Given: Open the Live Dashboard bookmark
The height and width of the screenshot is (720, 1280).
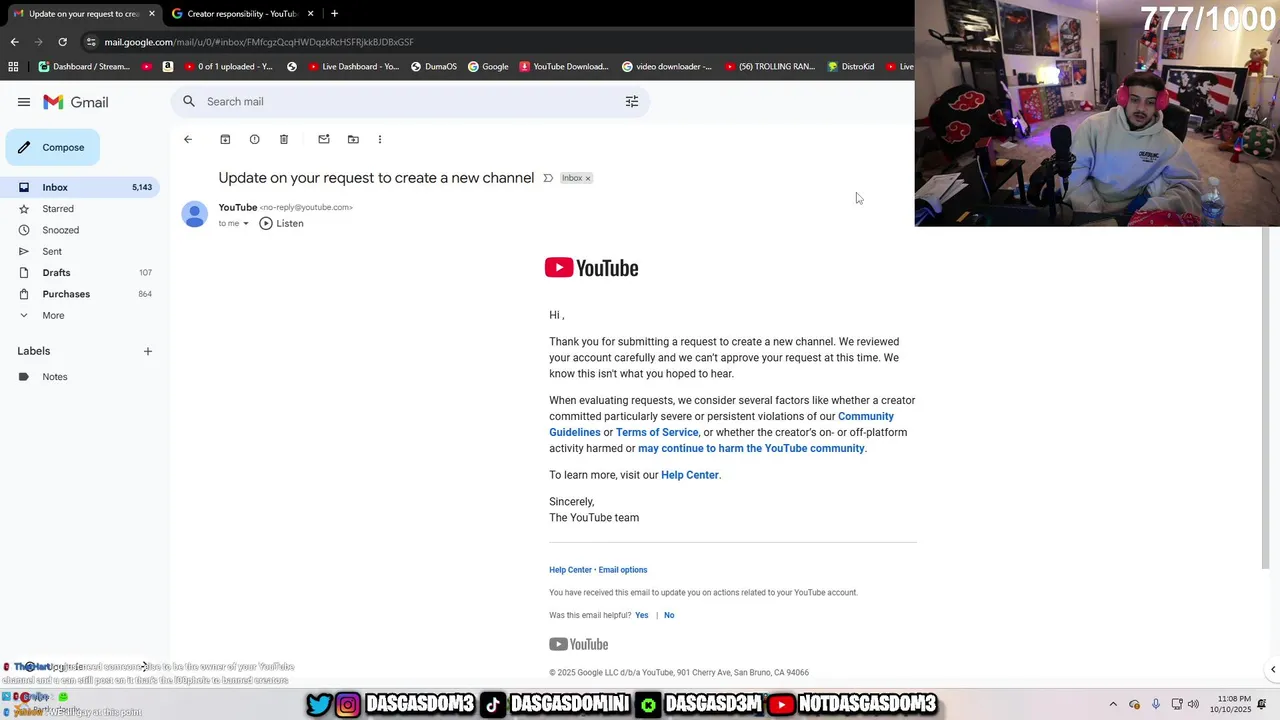Looking at the screenshot, I should [x=354, y=67].
